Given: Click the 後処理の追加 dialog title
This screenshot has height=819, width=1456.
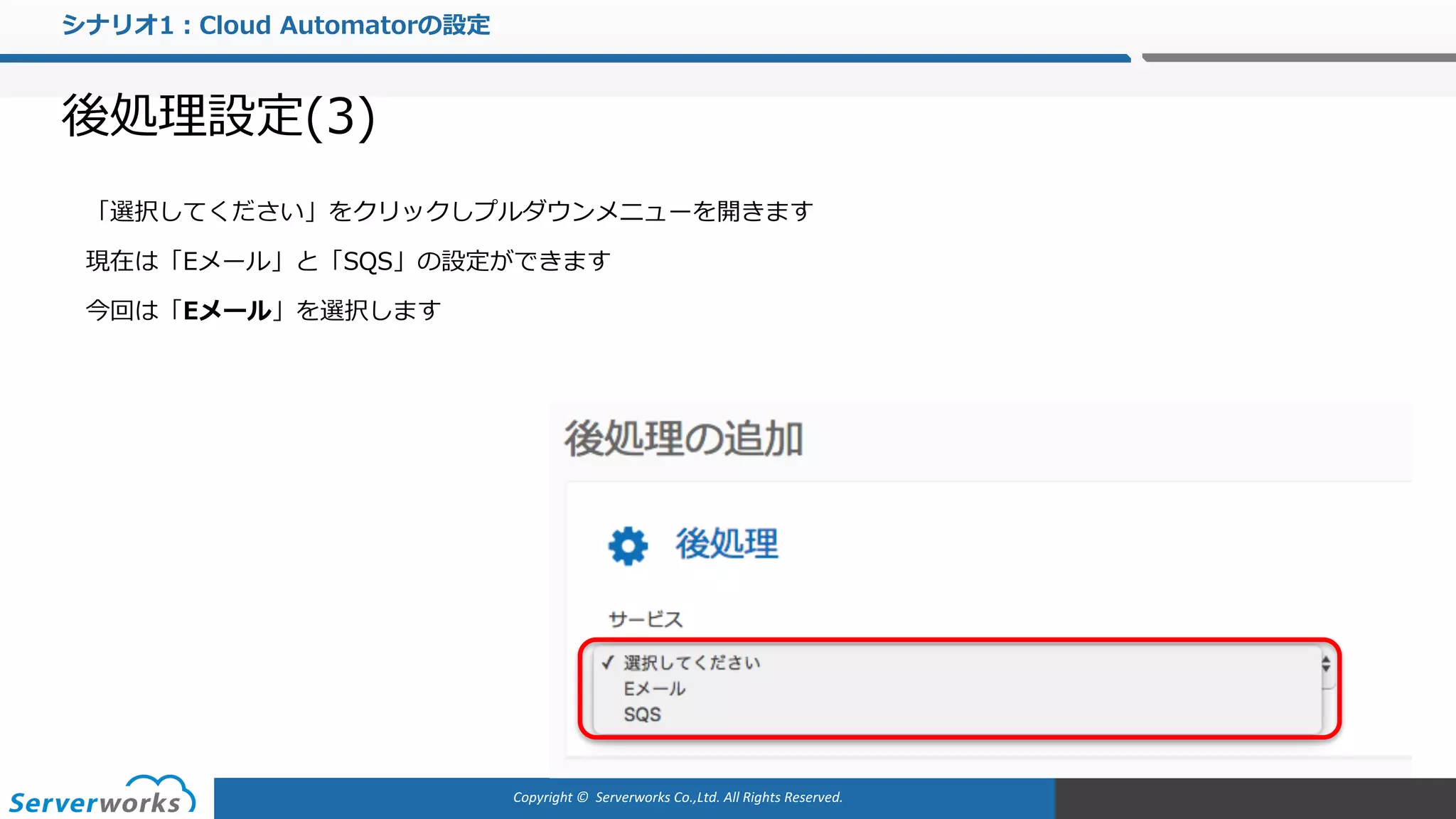Looking at the screenshot, I should coord(683,439).
